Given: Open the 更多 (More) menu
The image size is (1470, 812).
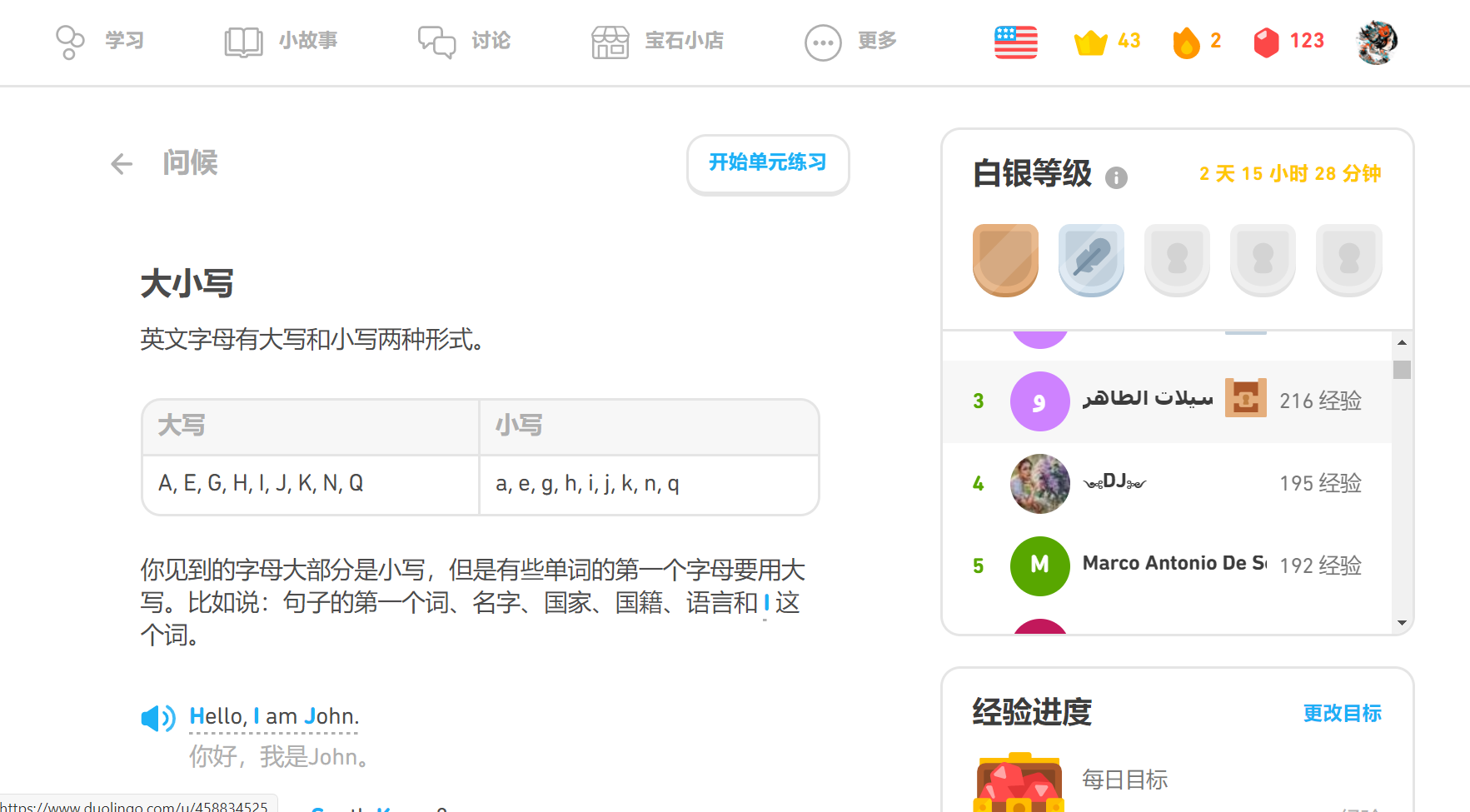Looking at the screenshot, I should (850, 41).
